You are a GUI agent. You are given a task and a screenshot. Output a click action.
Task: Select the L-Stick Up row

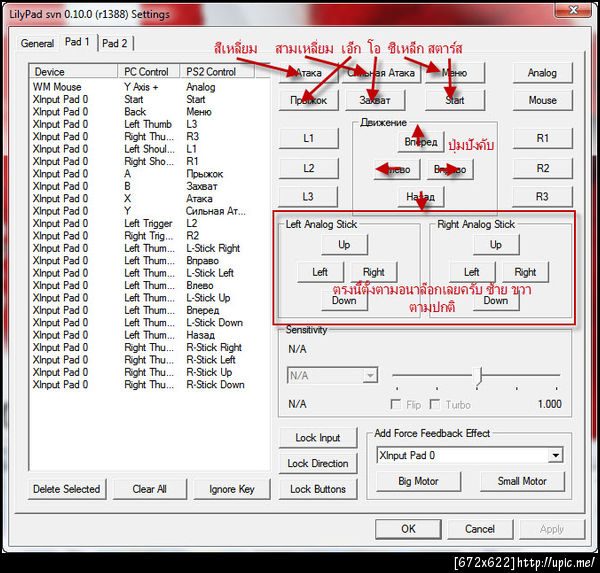click(x=149, y=298)
